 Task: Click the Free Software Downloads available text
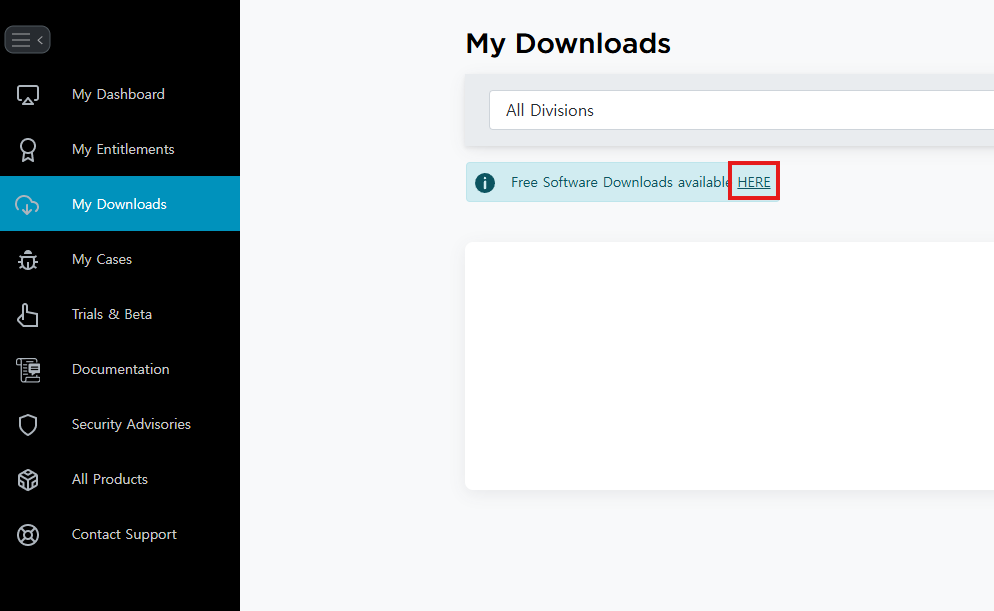coord(621,183)
